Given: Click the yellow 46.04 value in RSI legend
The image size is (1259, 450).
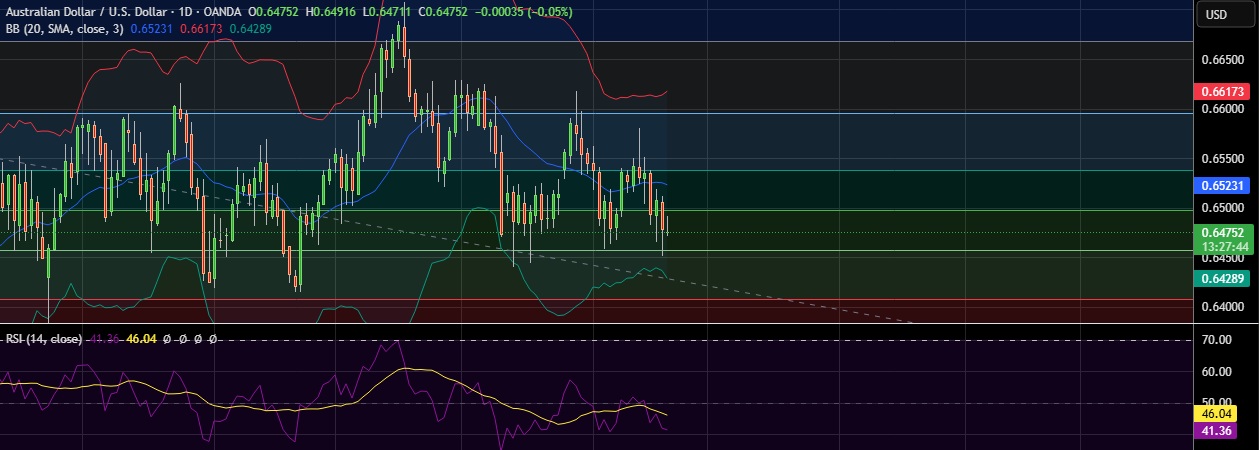Looking at the screenshot, I should (x=142, y=339).
